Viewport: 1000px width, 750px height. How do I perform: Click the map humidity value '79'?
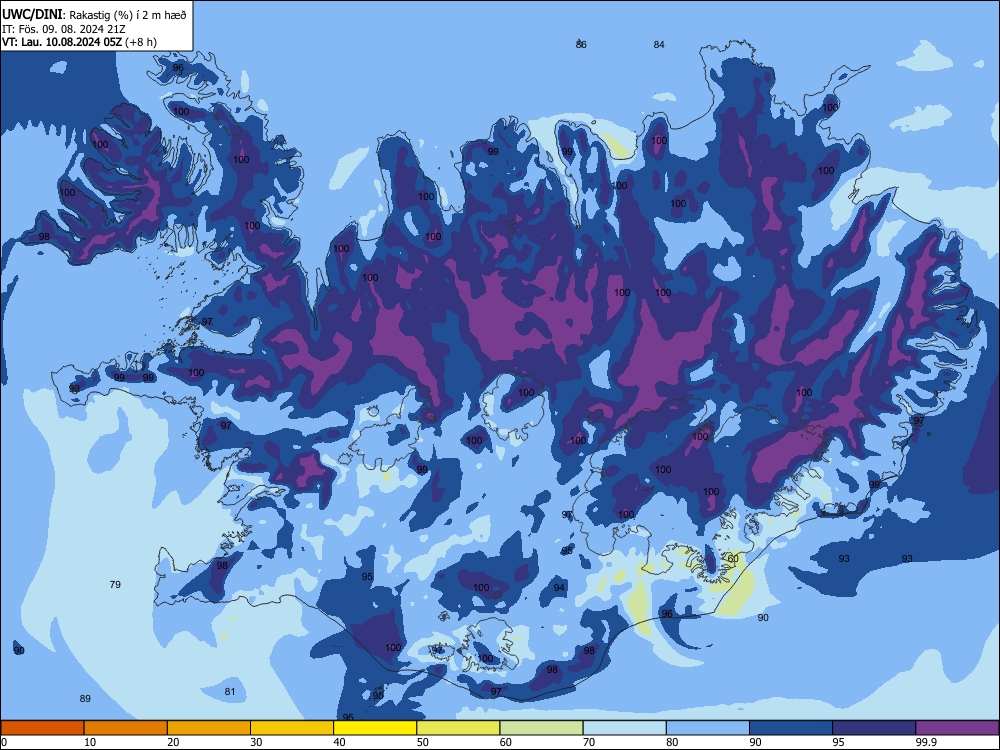(115, 584)
